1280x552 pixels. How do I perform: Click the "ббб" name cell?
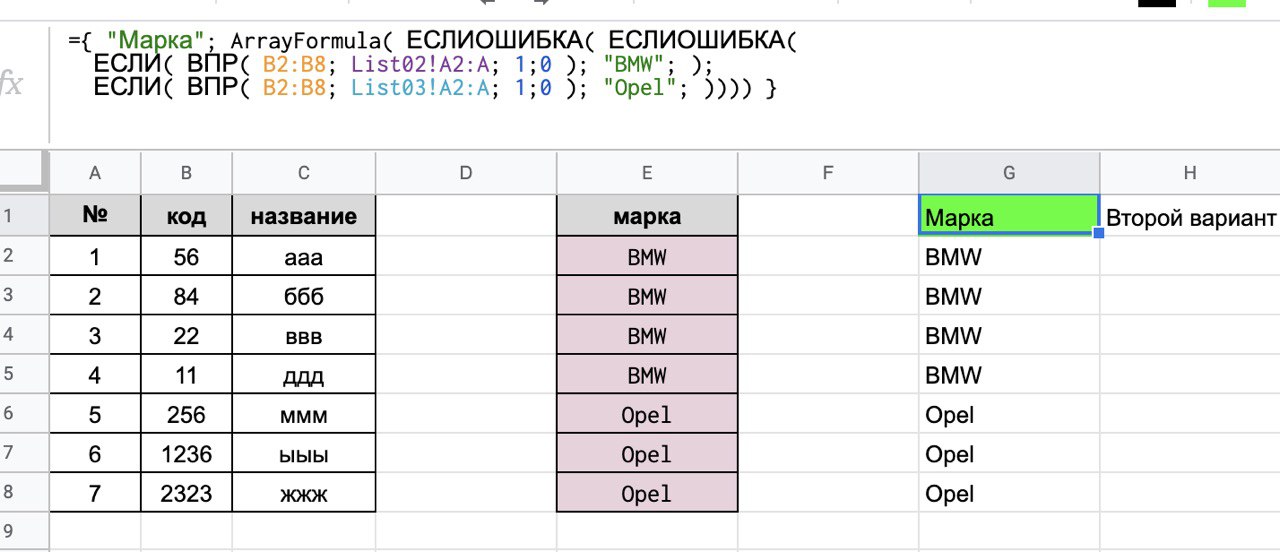304,296
